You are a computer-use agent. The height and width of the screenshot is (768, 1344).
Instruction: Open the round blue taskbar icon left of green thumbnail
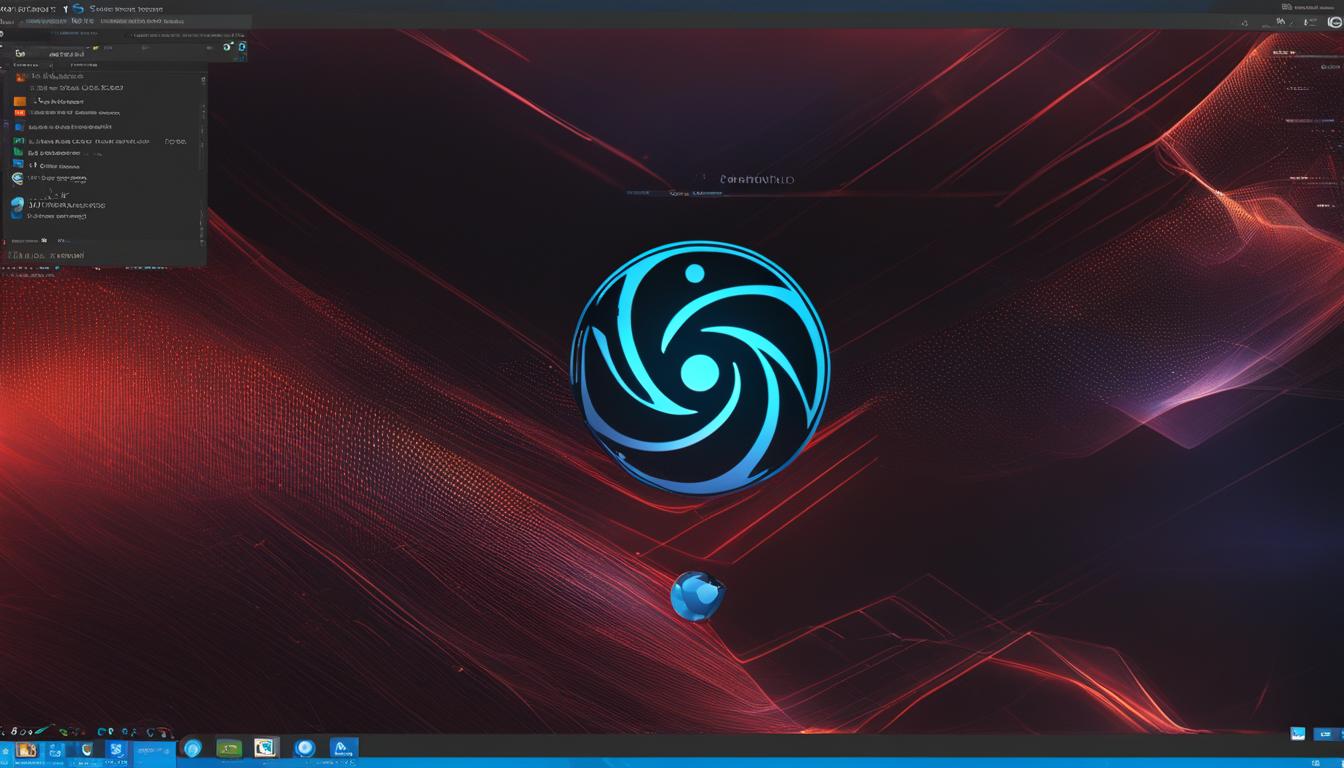click(193, 748)
